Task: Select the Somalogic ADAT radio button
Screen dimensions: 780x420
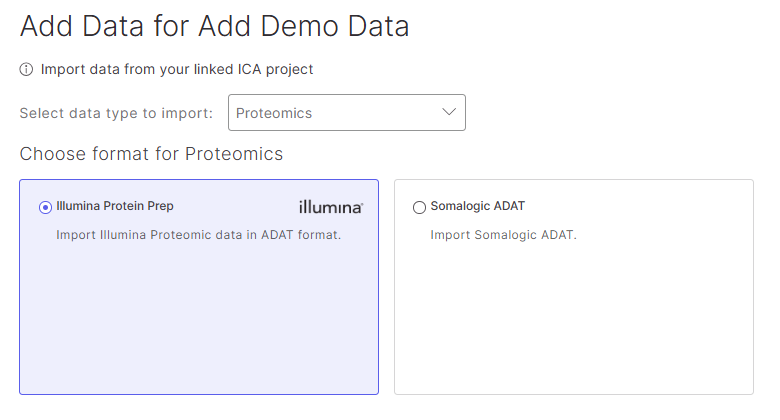Action: tap(419, 207)
